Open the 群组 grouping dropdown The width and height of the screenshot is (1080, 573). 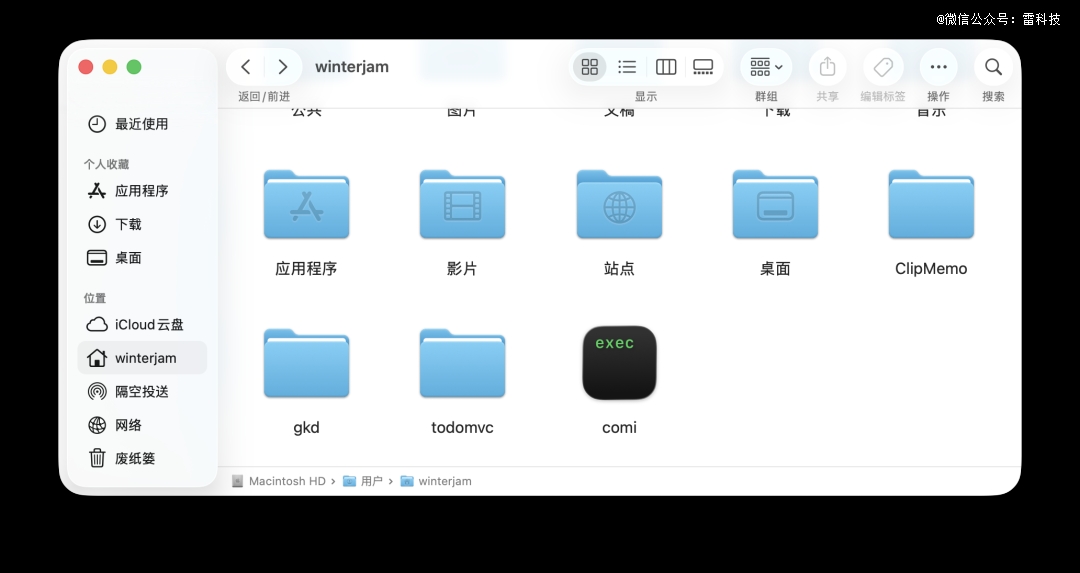pos(766,67)
